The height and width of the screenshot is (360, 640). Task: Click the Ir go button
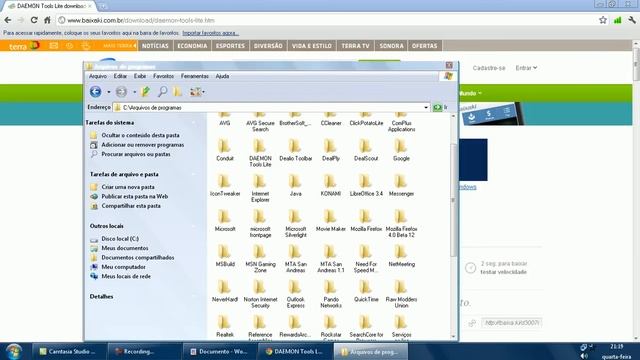(x=440, y=107)
